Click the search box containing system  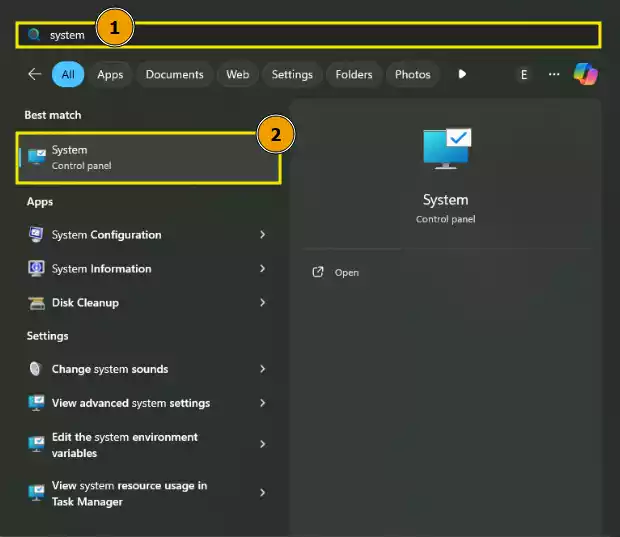pos(308,35)
